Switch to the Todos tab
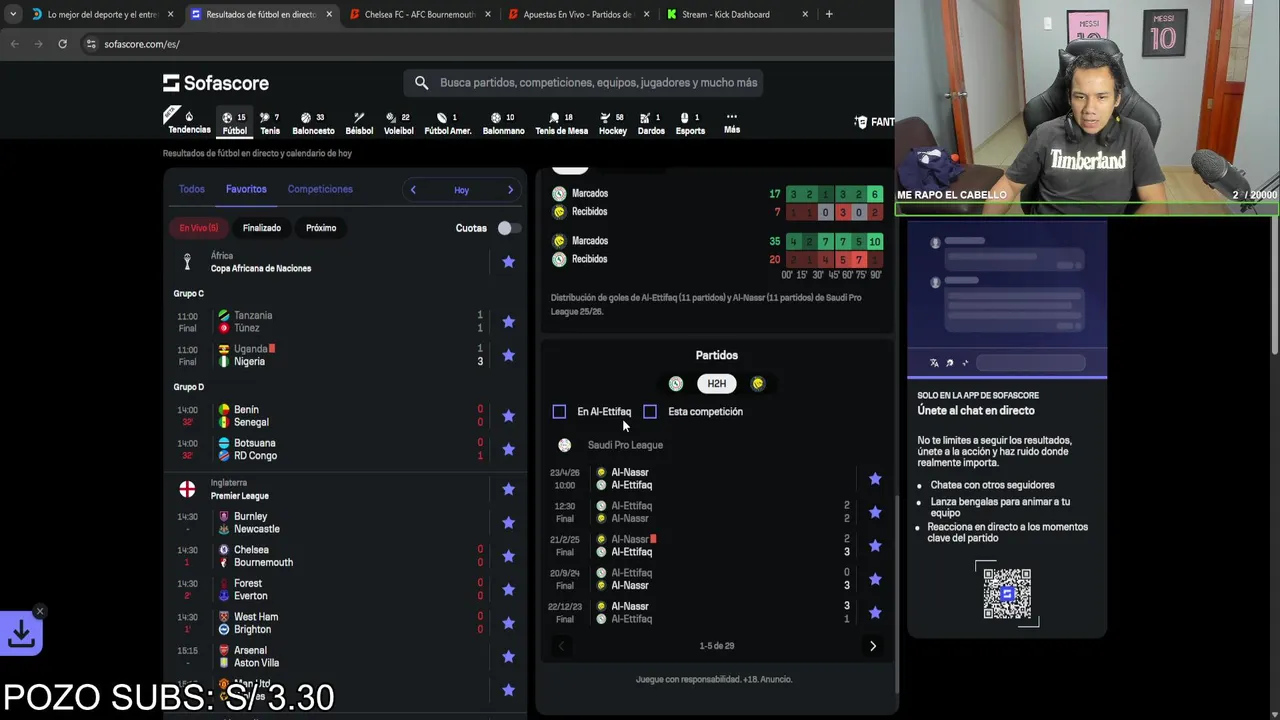1280x720 pixels. coord(191,189)
